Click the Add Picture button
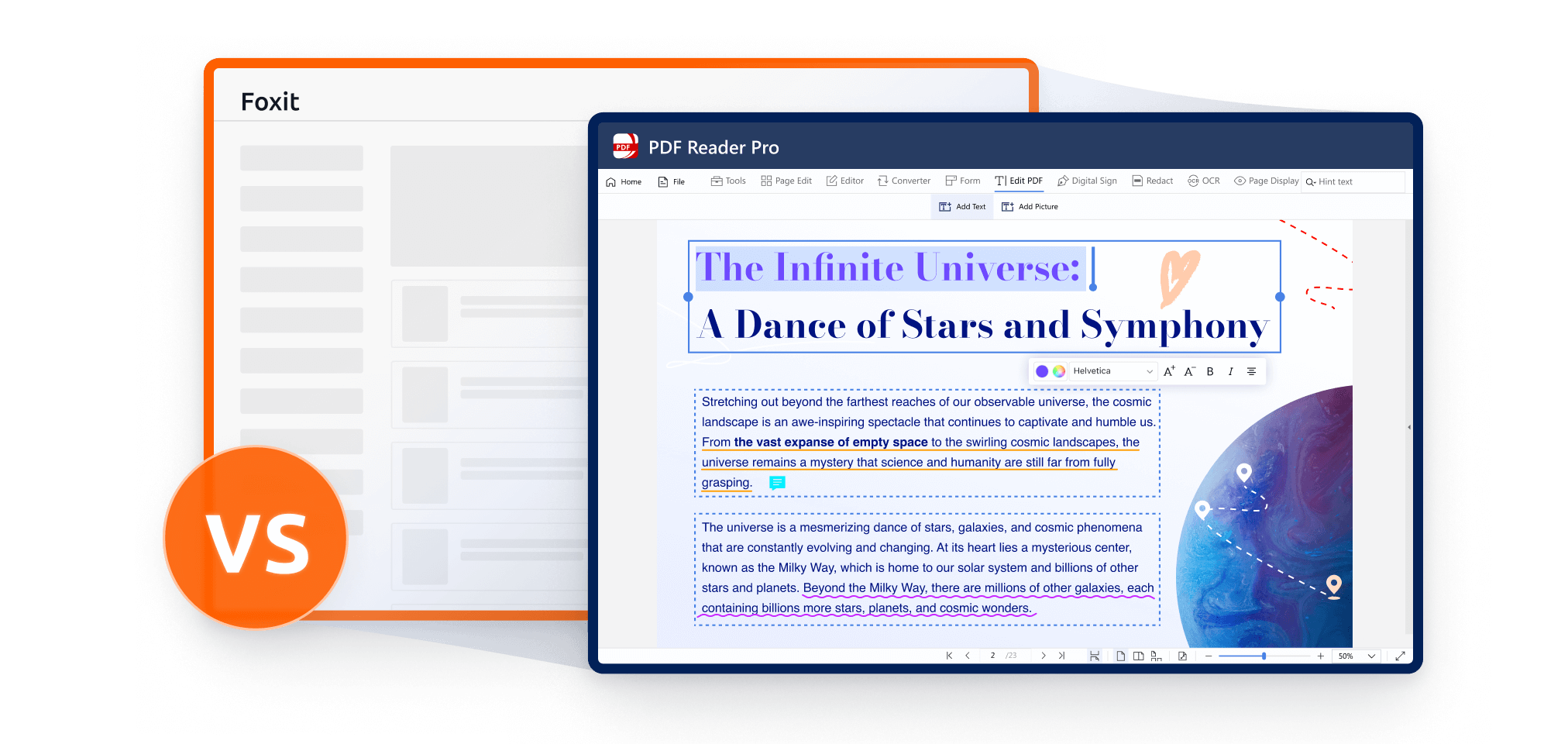Screen dimensions: 1568x744 point(1030,207)
